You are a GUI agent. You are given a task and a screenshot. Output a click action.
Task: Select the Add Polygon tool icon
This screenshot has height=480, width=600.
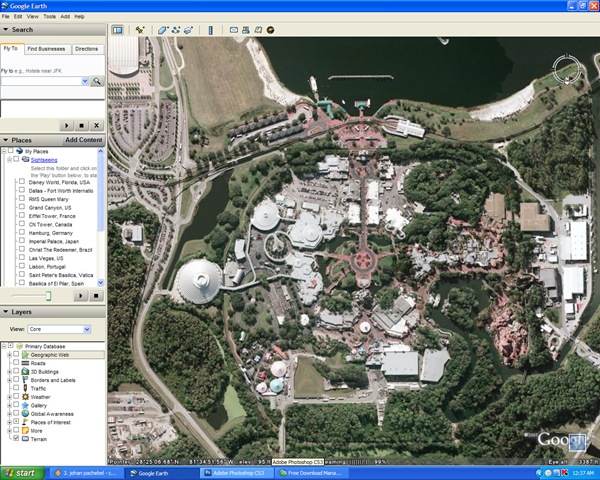(x=163, y=30)
